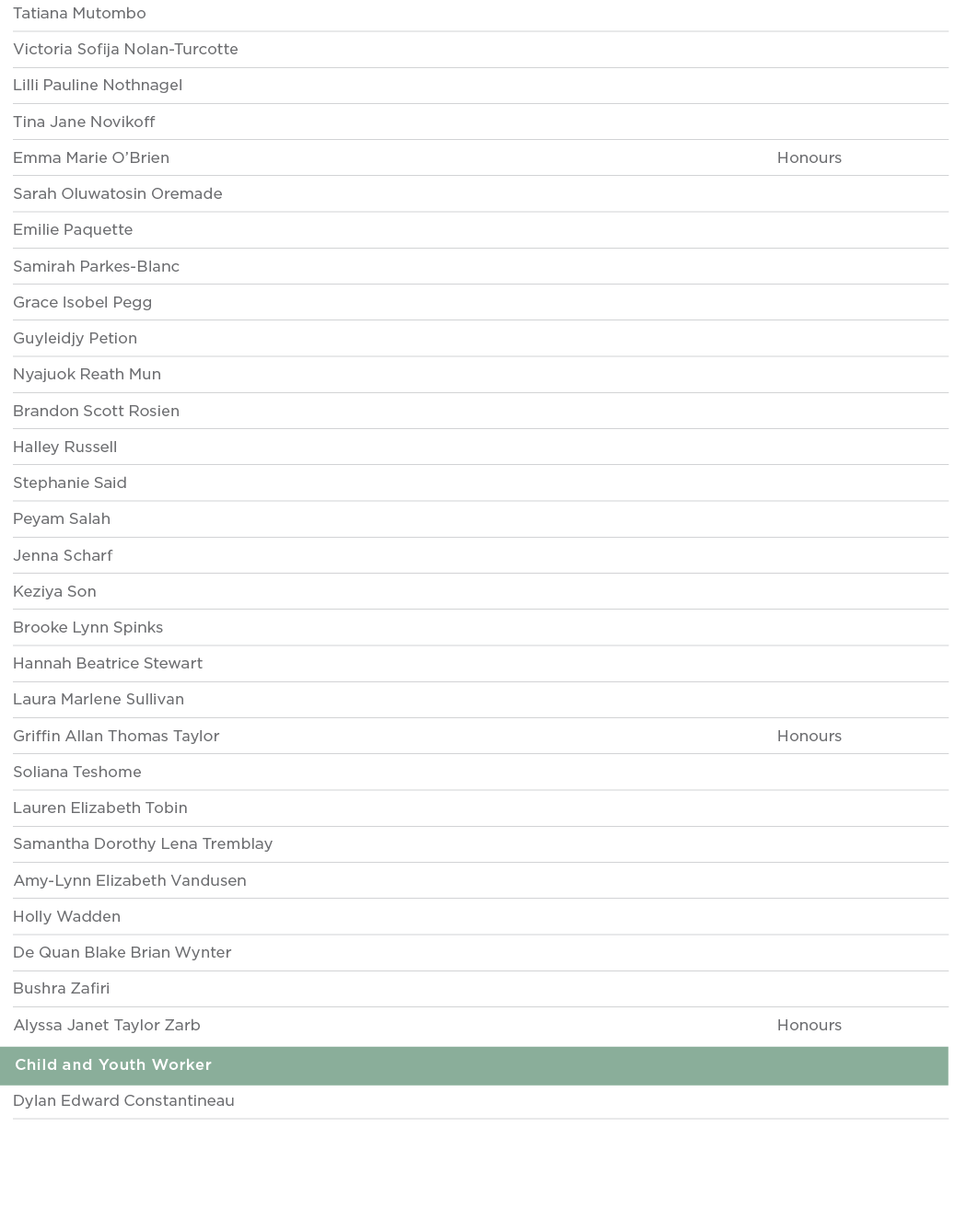The height and width of the screenshot is (1232, 955).
Task: Select the name Dylan Edward Constantineau
Action: (123, 1101)
